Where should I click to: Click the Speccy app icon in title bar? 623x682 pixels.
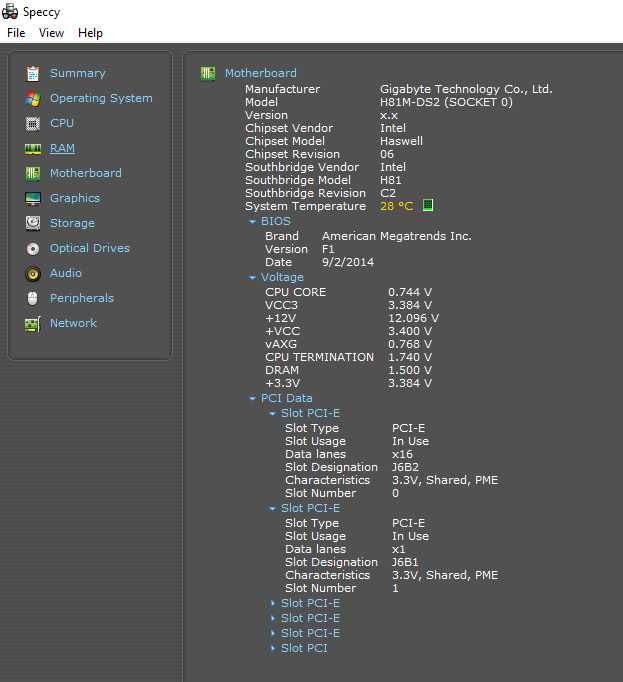click(x=10, y=11)
